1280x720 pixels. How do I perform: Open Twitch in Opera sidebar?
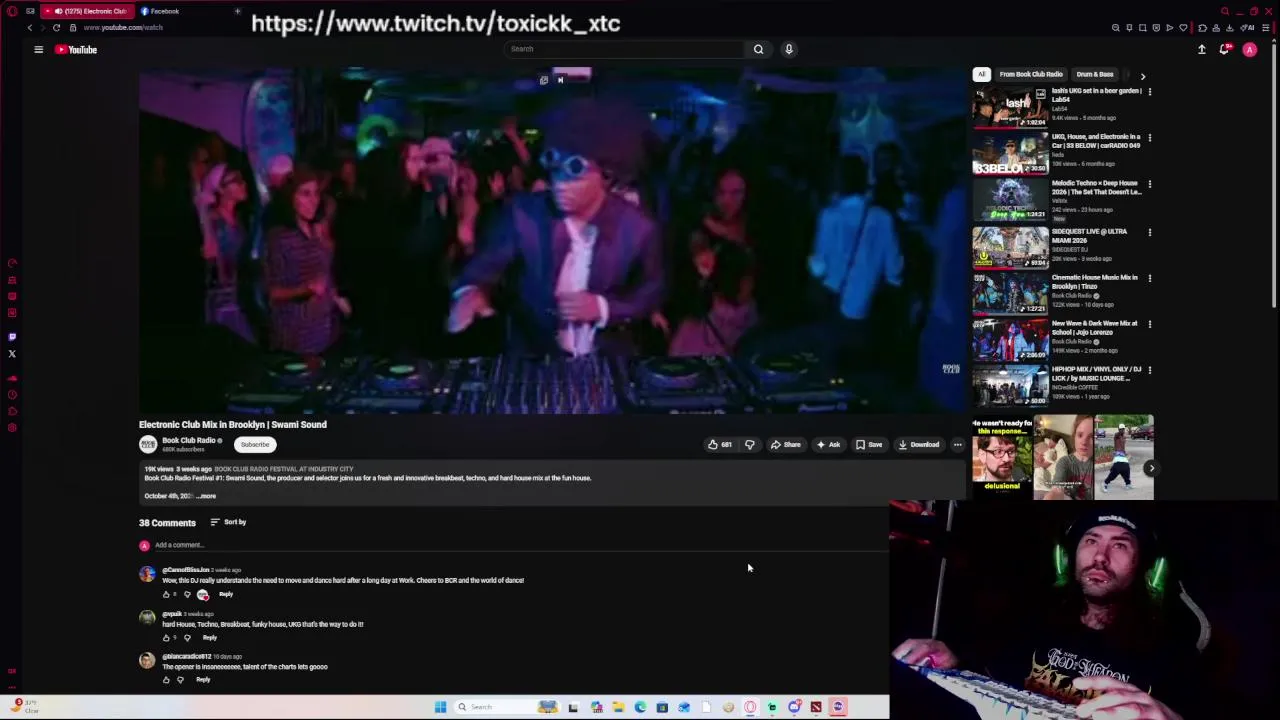[12, 337]
